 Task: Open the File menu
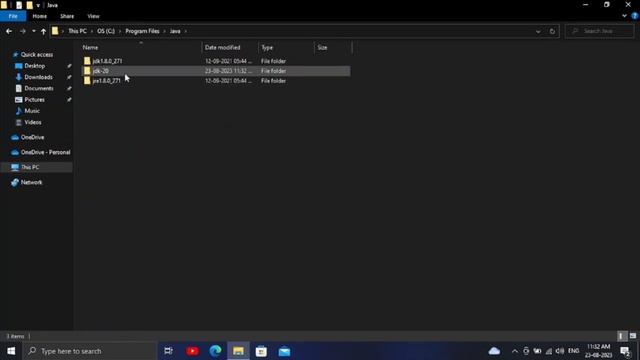(13, 16)
